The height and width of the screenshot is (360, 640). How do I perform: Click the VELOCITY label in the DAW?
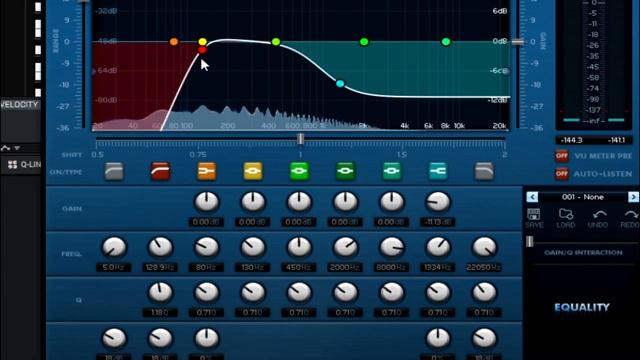point(20,105)
